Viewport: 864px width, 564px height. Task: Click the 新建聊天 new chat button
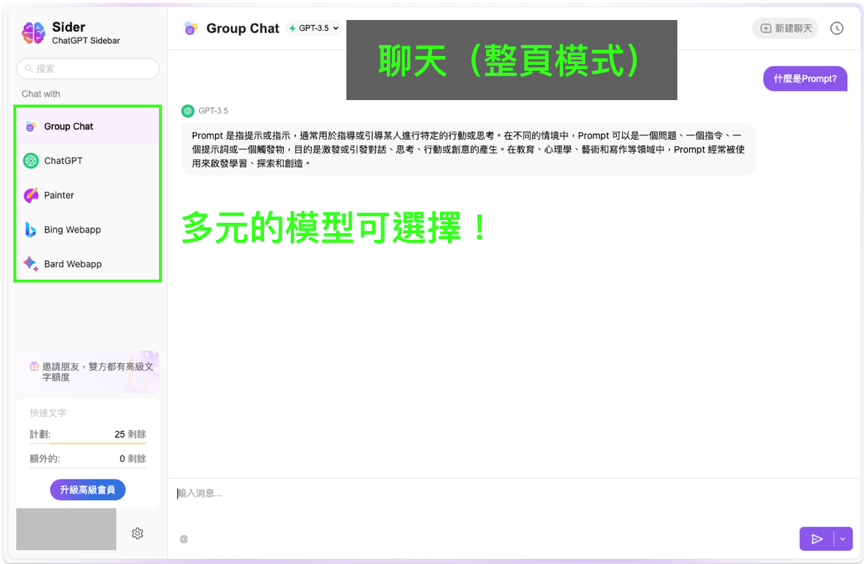coord(785,28)
